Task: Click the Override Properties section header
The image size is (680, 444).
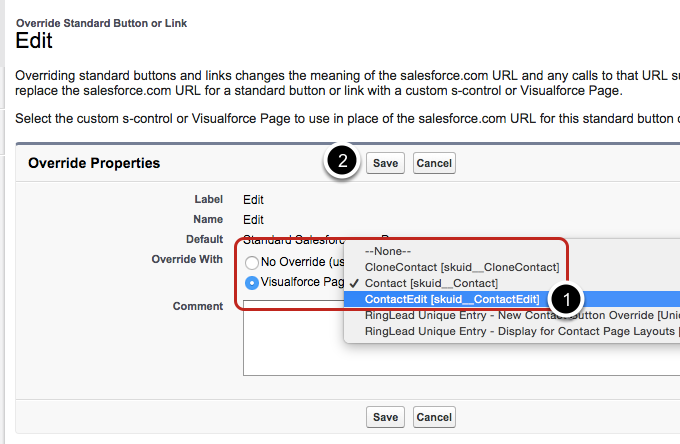Action: [94, 163]
